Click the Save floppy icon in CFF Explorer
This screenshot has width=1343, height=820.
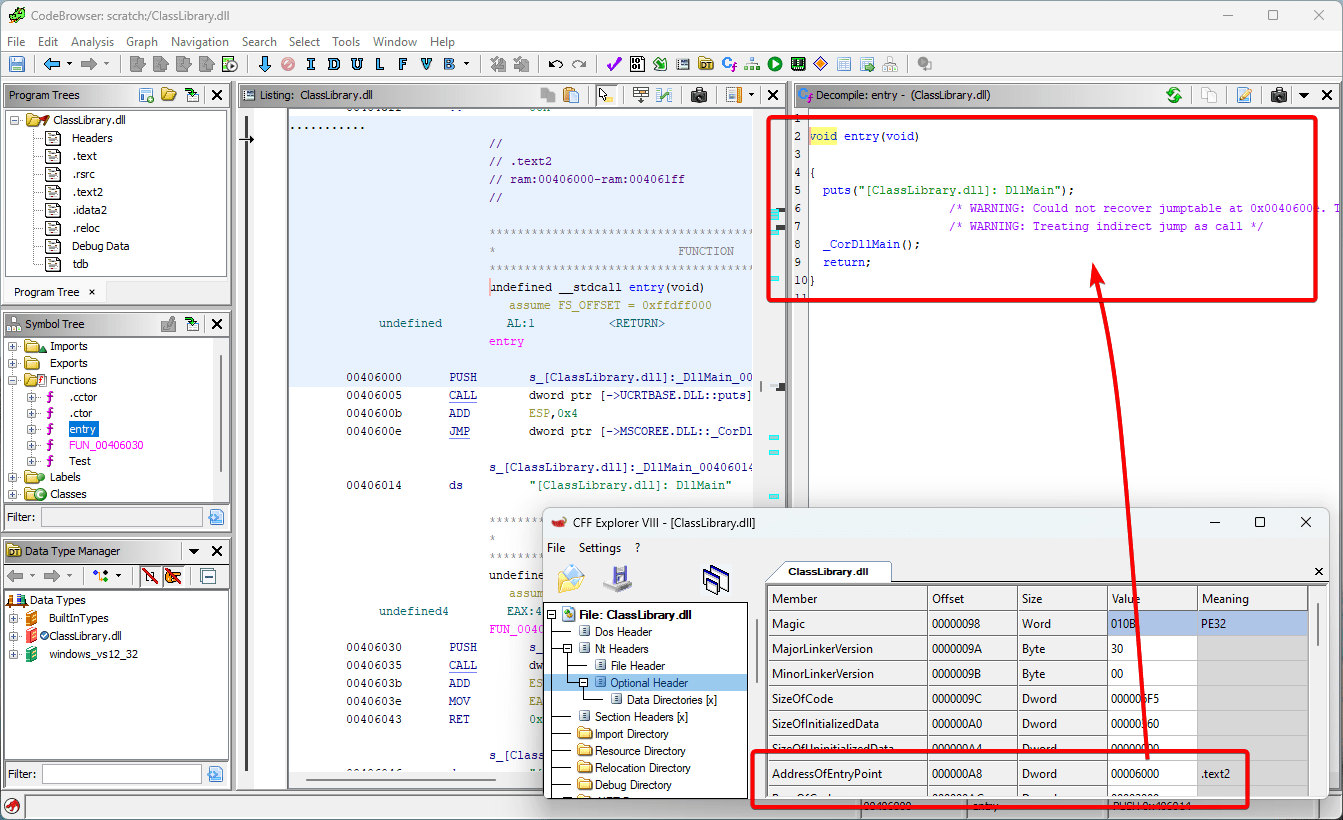point(616,578)
